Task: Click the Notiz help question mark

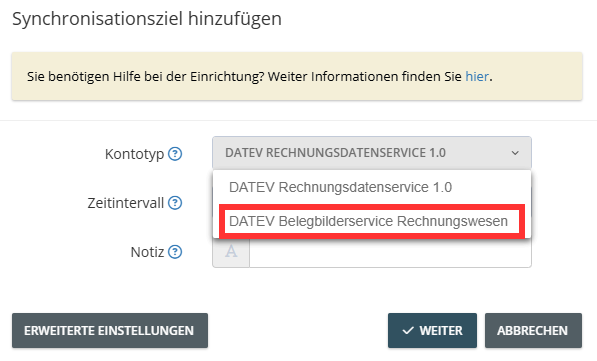Action: pos(175,252)
